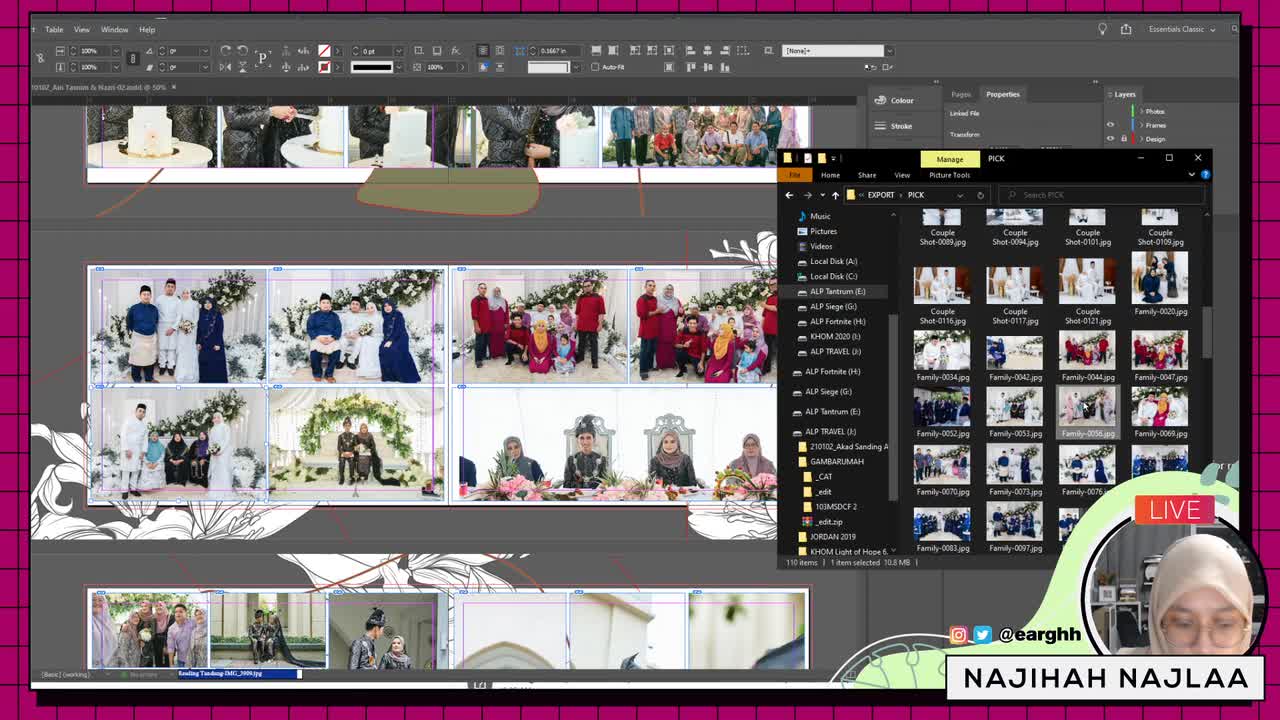Click Explorer's up-one-level arrow
Screen dimensions: 1280x720
pyautogui.click(x=835, y=195)
